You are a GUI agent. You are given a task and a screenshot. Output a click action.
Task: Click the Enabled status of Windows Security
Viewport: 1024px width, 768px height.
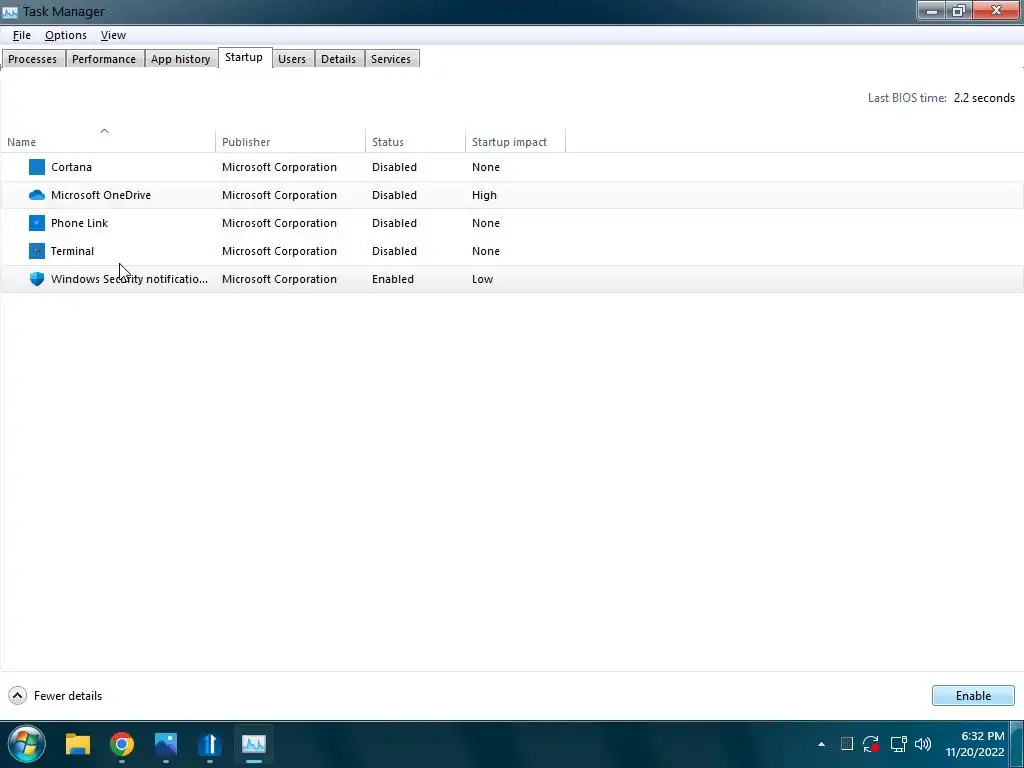pos(392,279)
